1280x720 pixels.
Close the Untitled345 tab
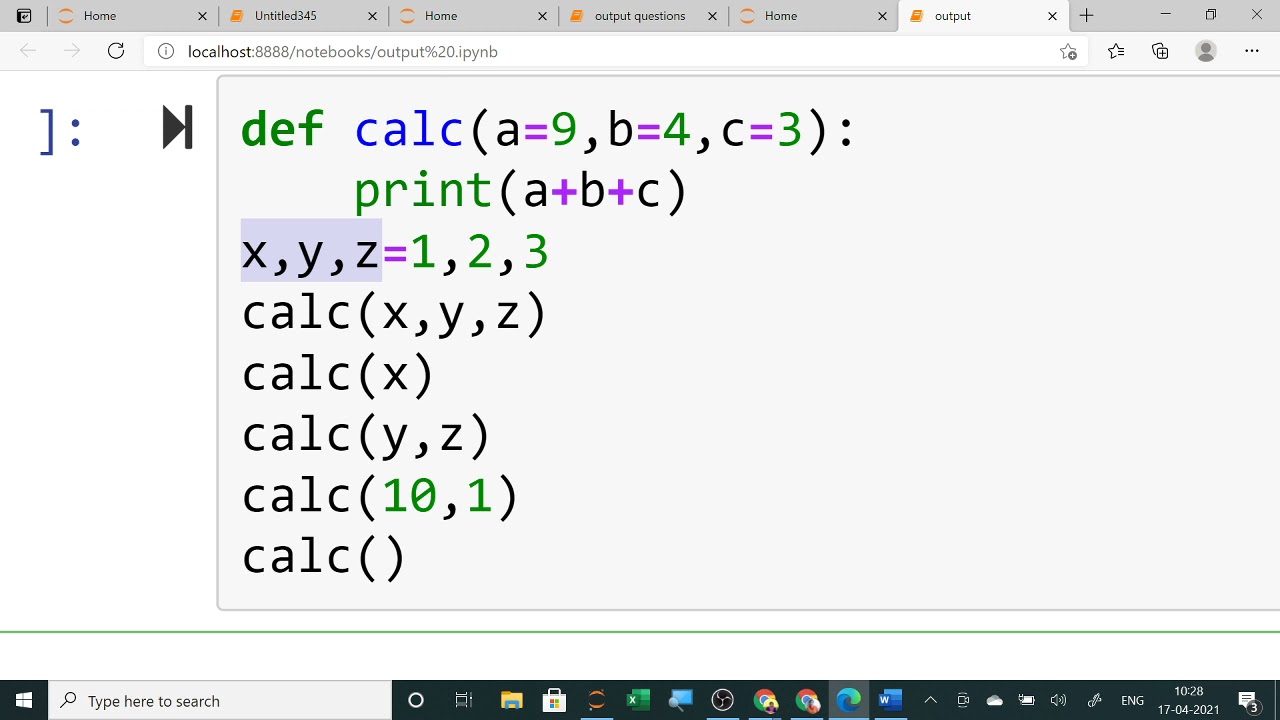tap(372, 16)
